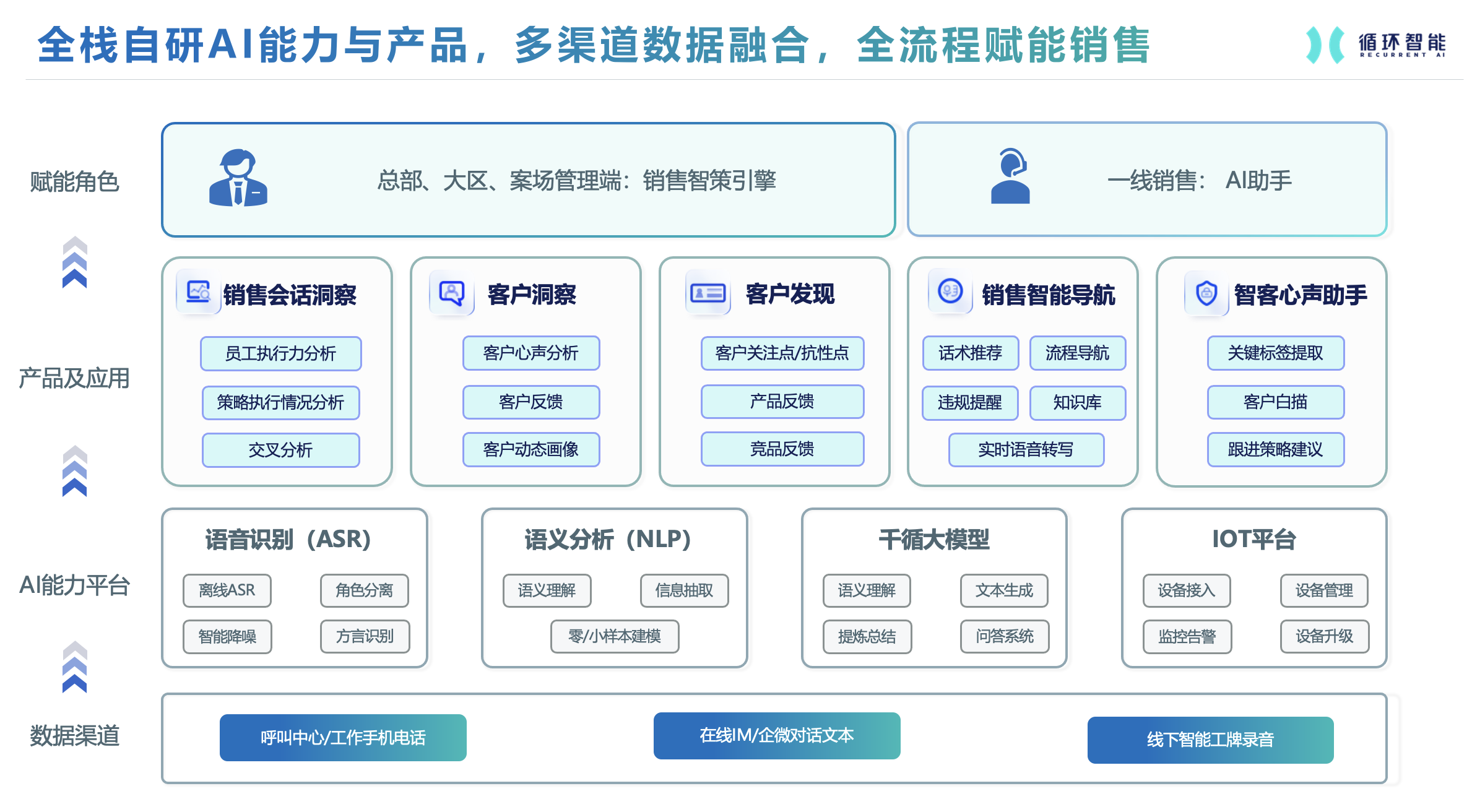Choose 客户动态画像
The image size is (1472, 812).
tap(531, 449)
